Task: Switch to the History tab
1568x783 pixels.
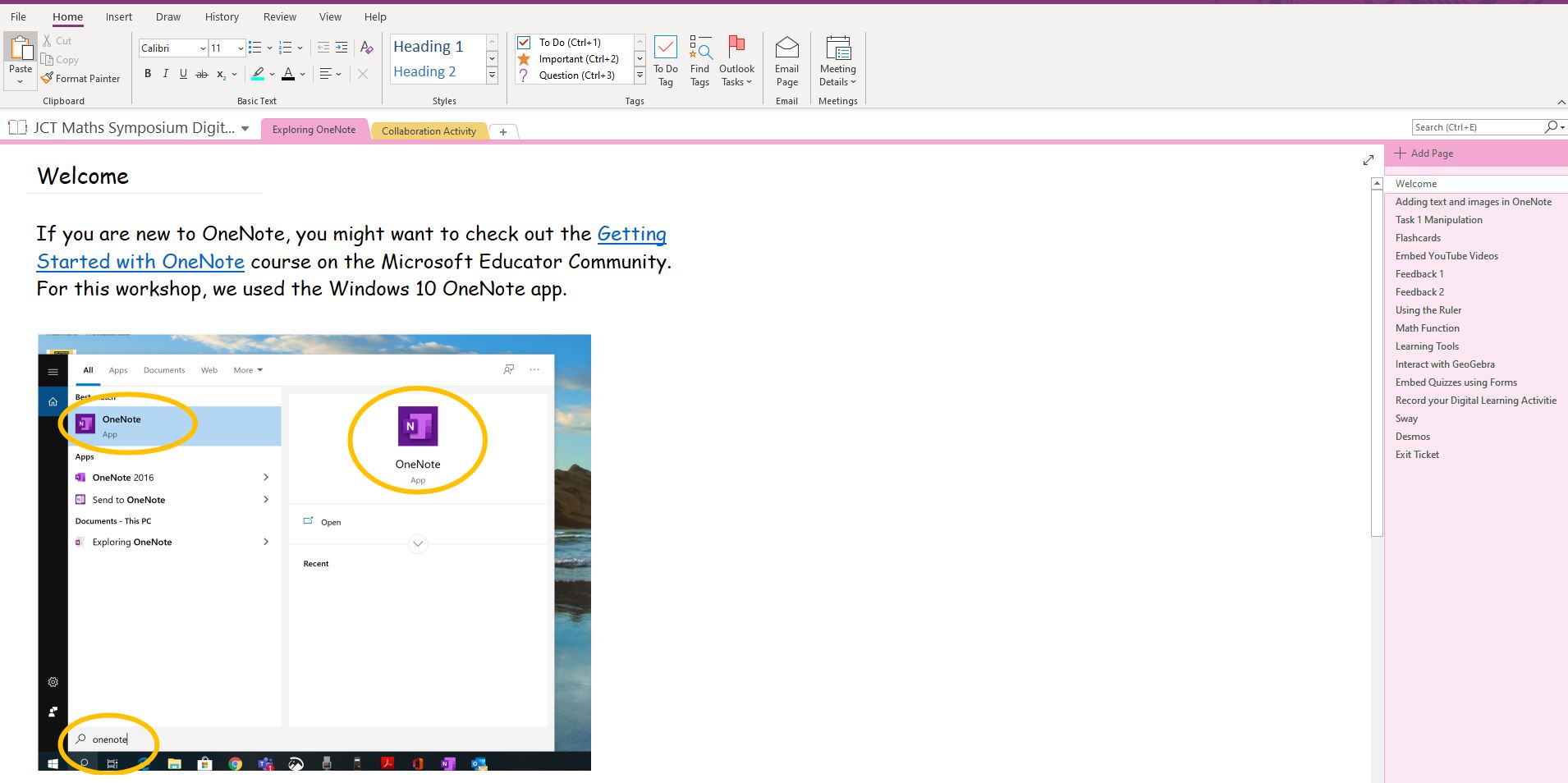Action: tap(222, 16)
